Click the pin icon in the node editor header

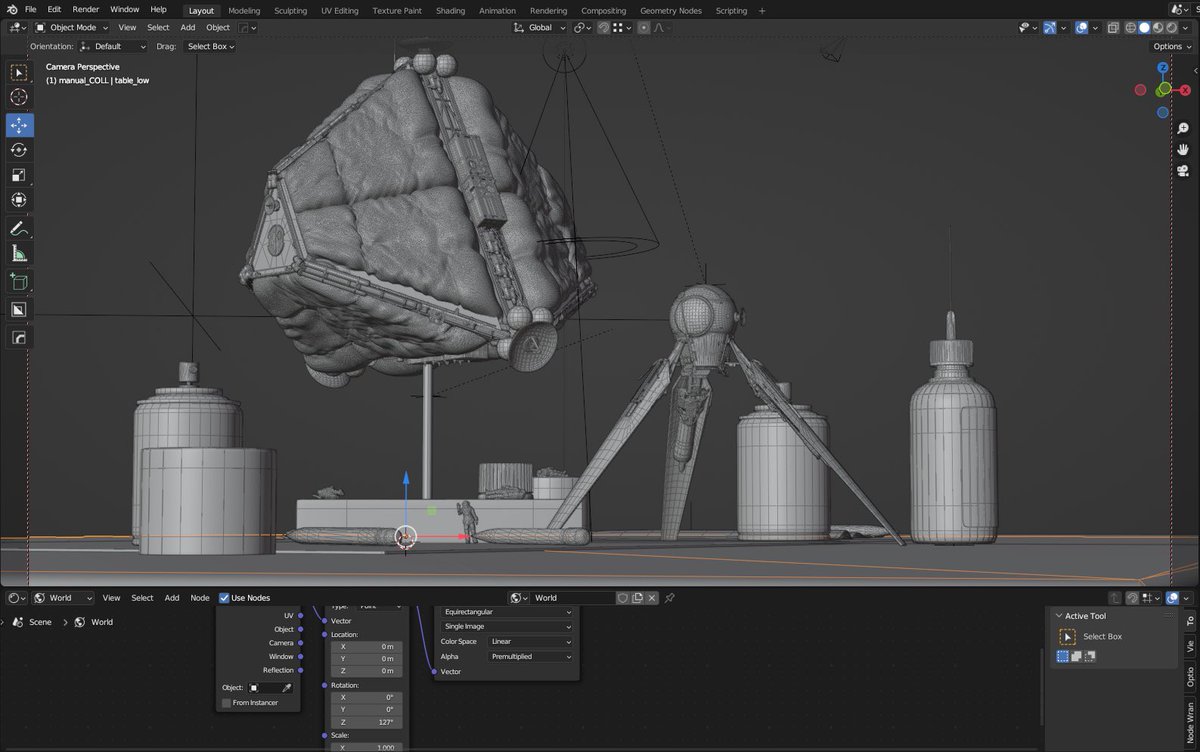click(x=670, y=598)
